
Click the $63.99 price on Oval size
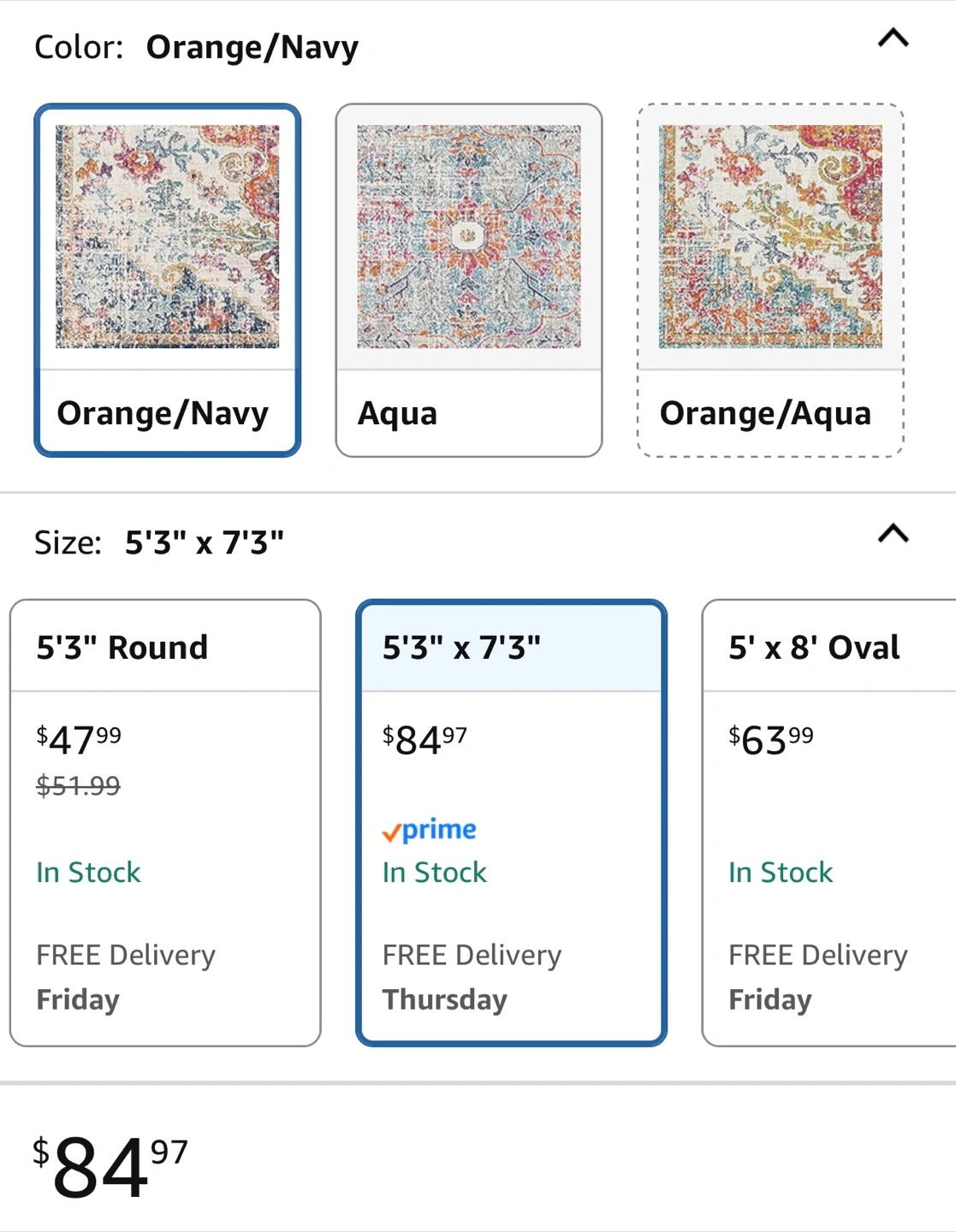coord(771,739)
